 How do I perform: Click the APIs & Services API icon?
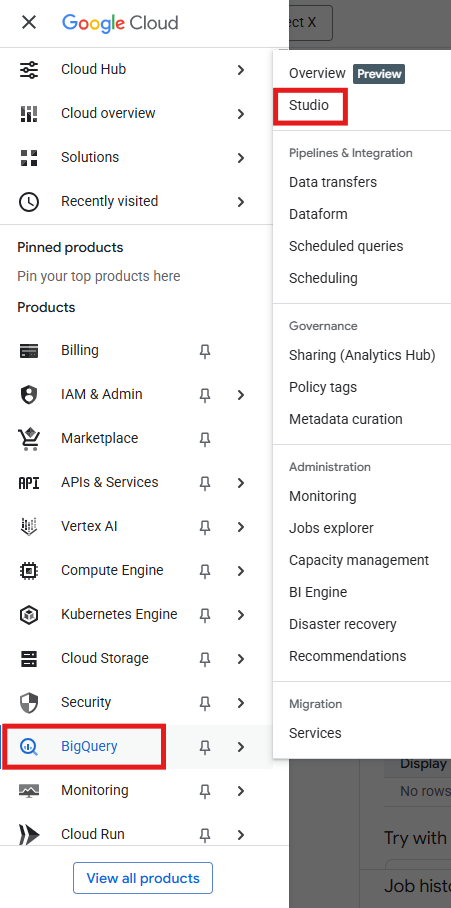(x=28, y=482)
